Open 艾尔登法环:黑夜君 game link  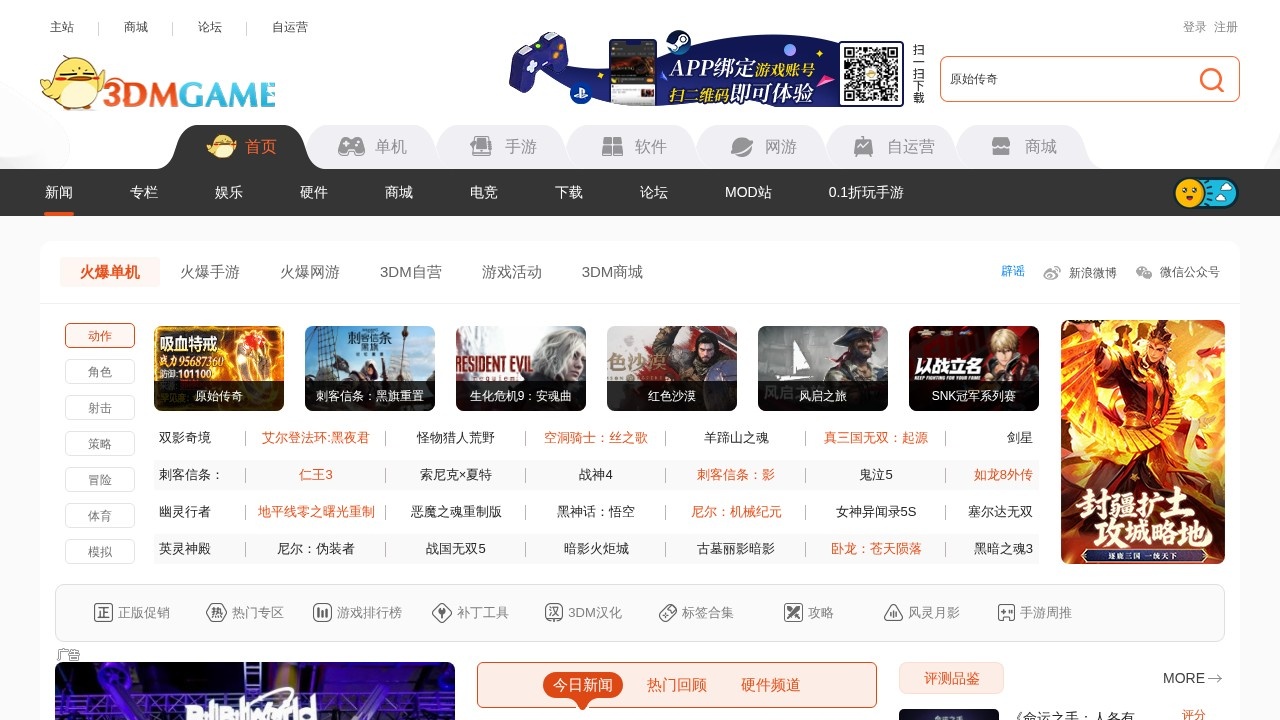(316, 438)
